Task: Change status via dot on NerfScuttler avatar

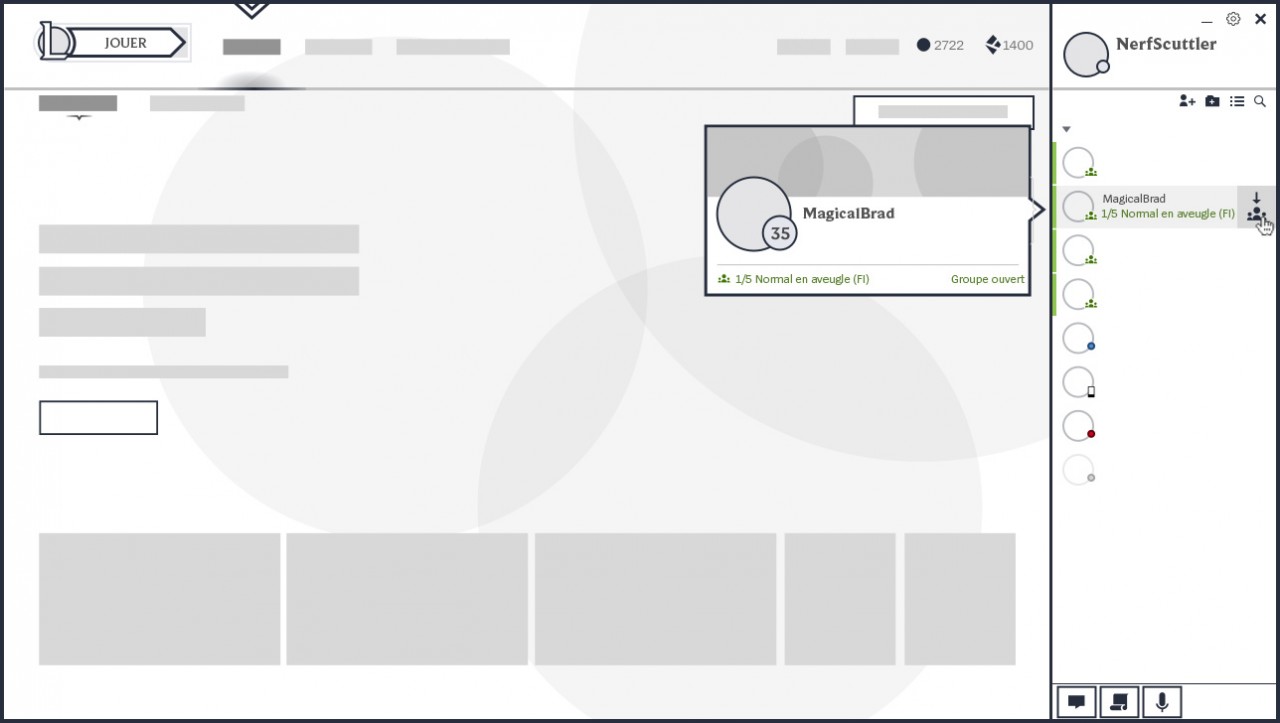Action: click(x=1103, y=67)
